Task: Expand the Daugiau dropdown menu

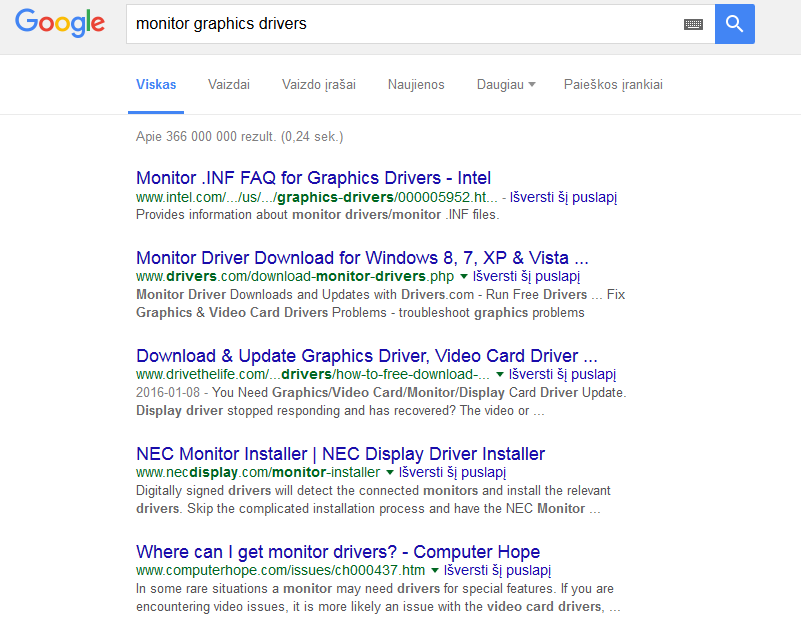Action: pyautogui.click(x=506, y=84)
